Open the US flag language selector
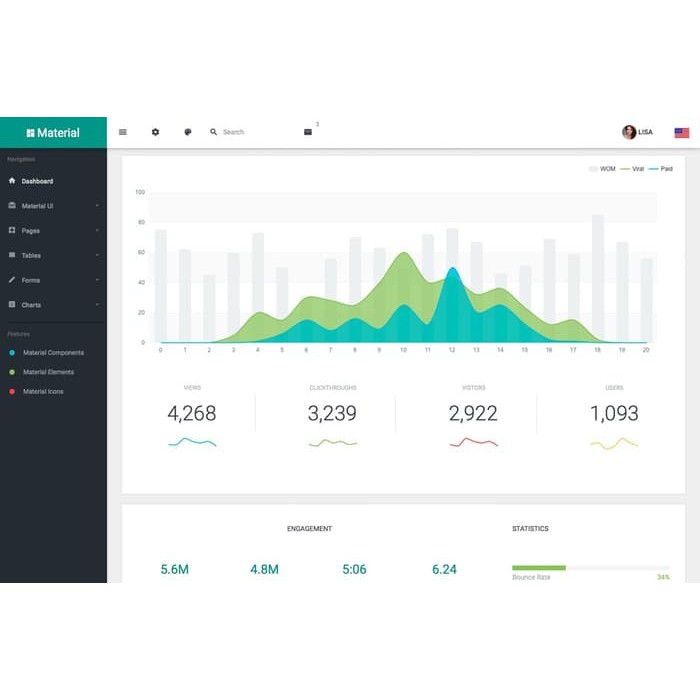Image resolution: width=700 pixels, height=700 pixels. click(x=682, y=133)
